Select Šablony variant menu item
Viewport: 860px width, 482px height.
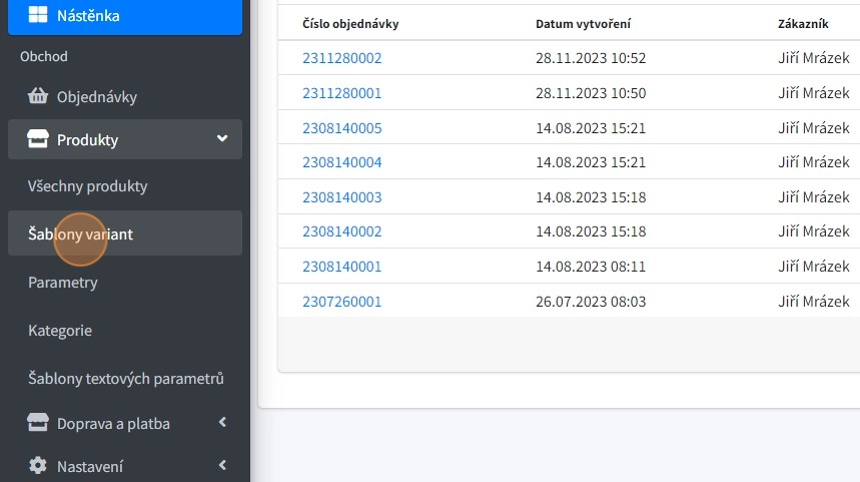81,234
